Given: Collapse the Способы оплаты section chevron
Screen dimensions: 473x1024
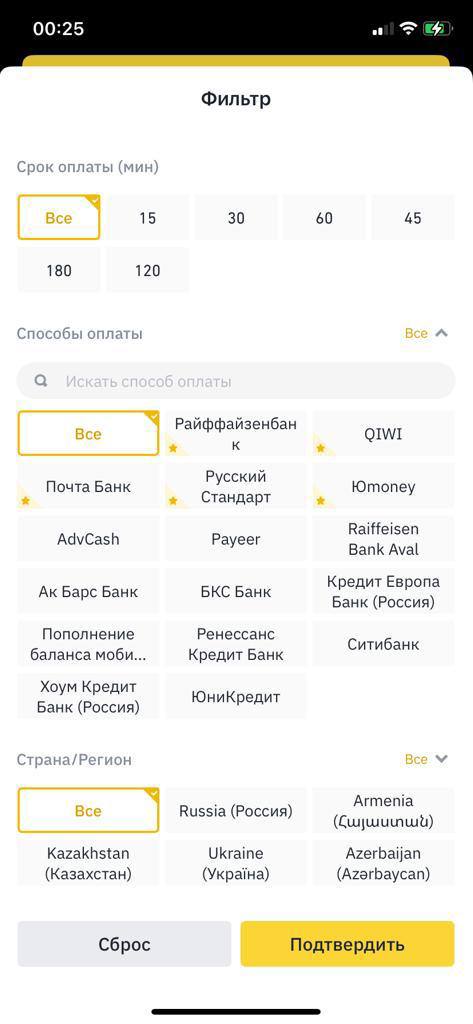Looking at the screenshot, I should (442, 333).
